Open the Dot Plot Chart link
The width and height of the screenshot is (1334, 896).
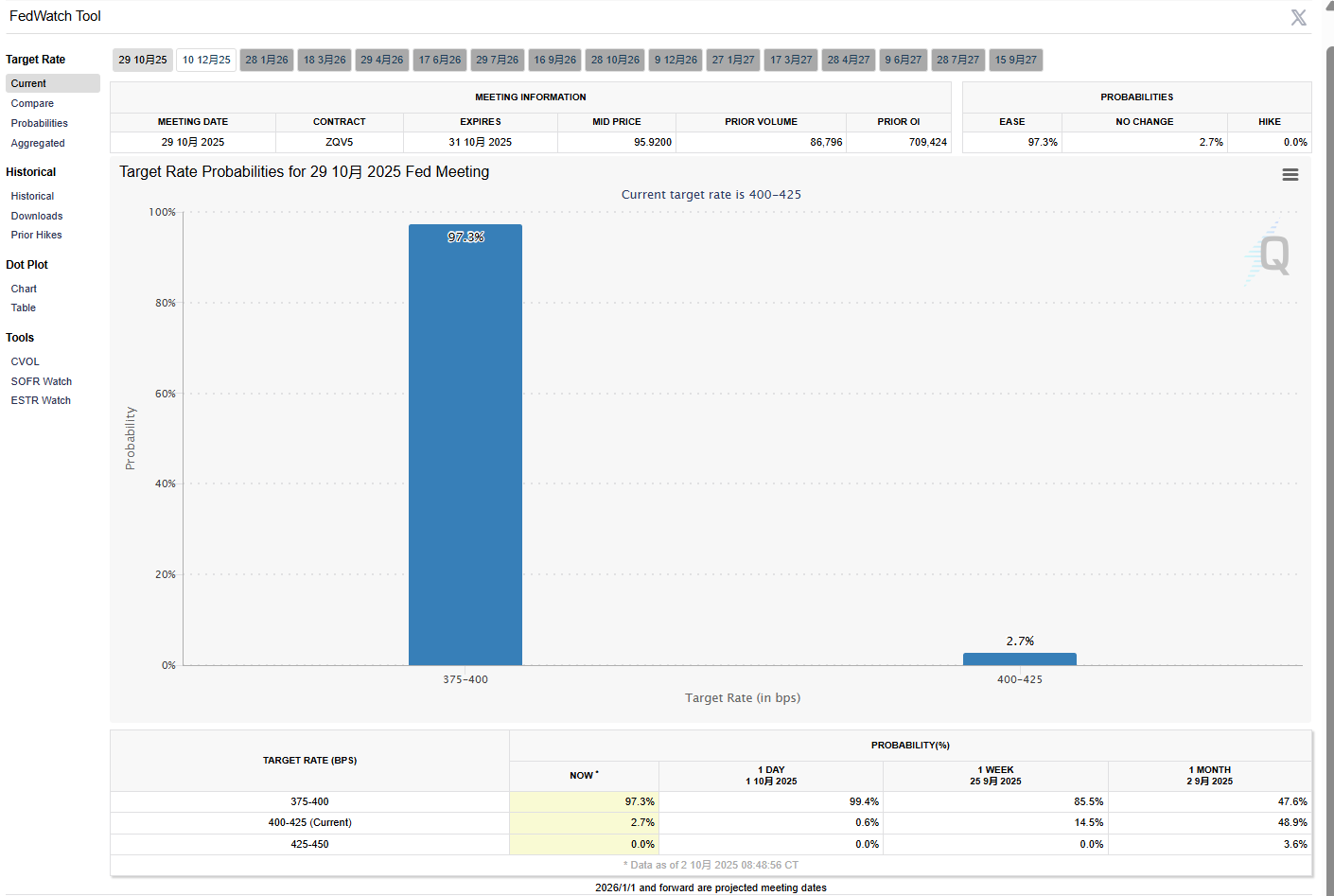[x=24, y=289]
